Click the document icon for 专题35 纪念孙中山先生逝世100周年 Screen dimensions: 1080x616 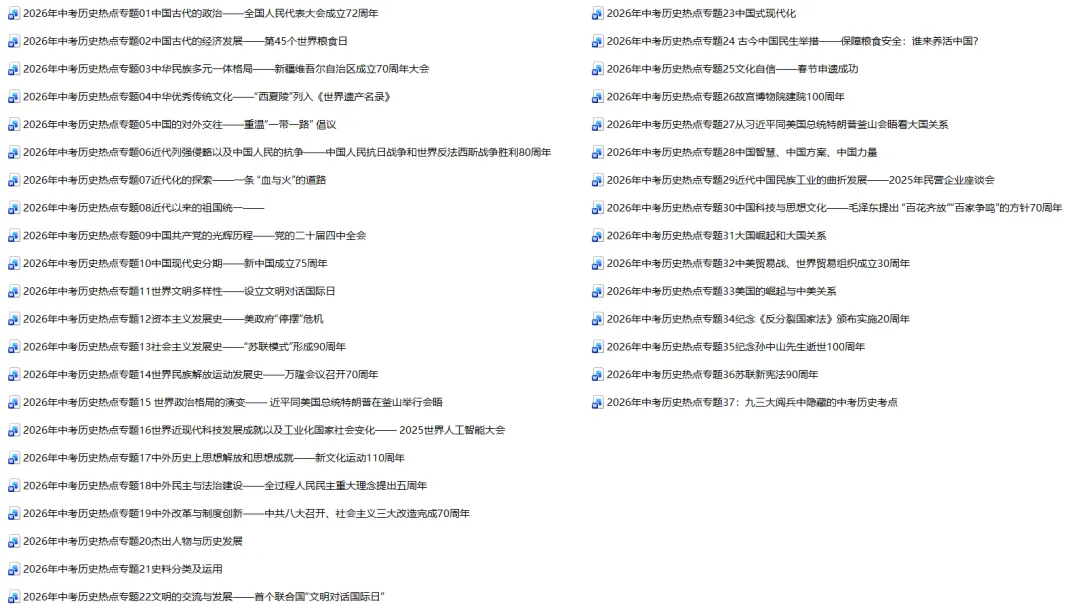(598, 347)
